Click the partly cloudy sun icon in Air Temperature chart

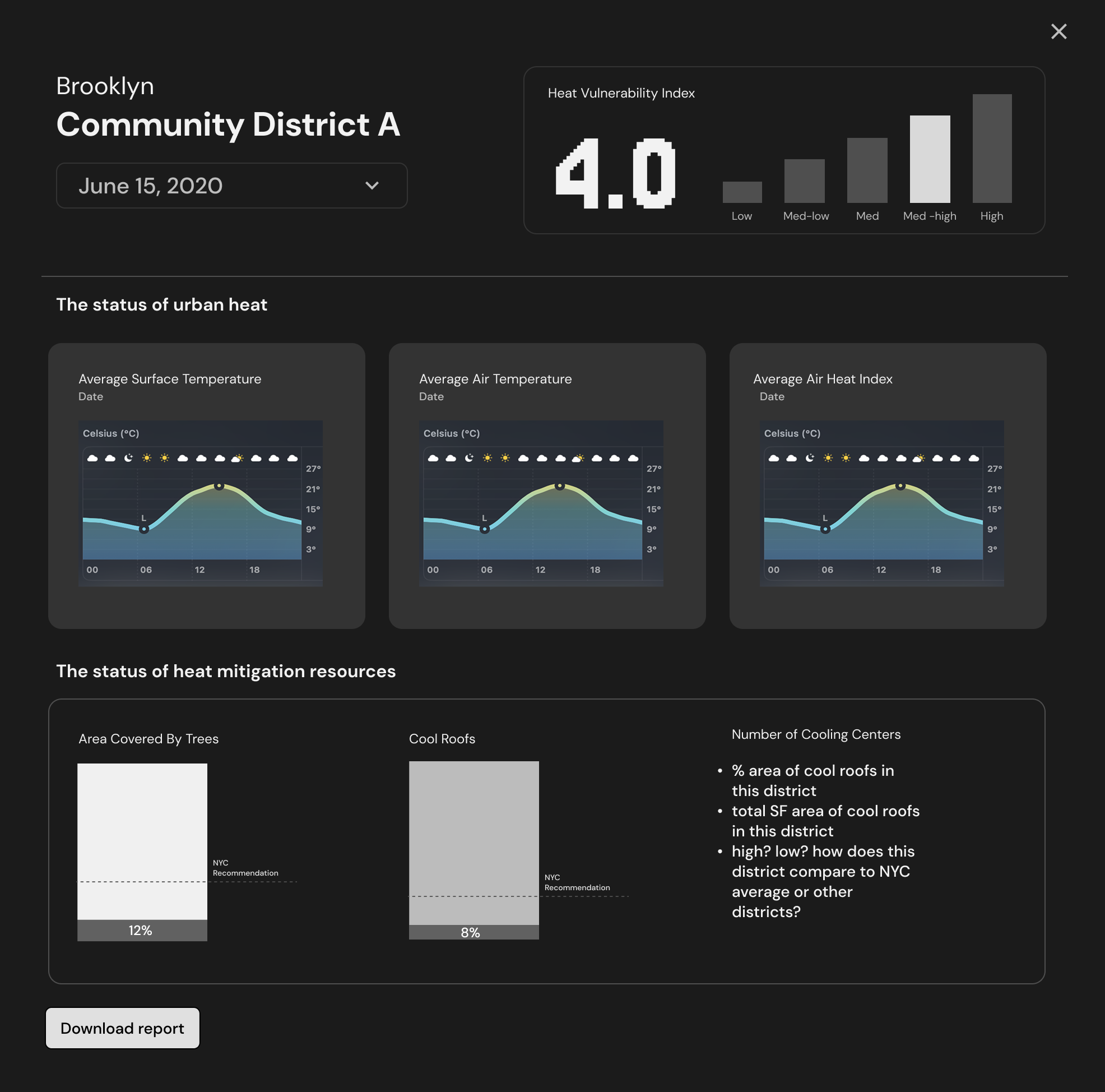pos(578,458)
